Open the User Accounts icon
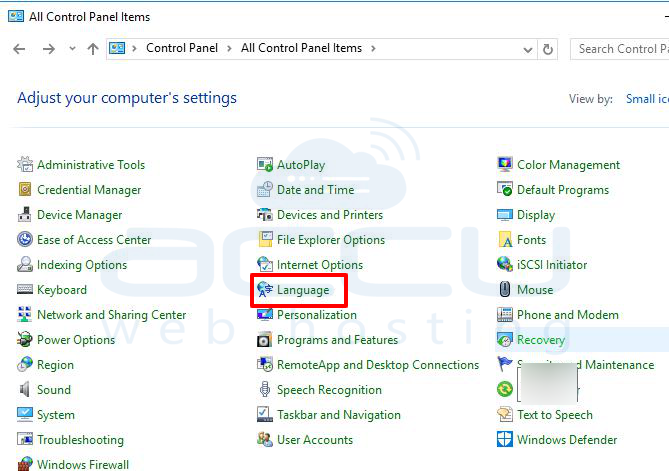669x471 pixels. pyautogui.click(x=265, y=439)
